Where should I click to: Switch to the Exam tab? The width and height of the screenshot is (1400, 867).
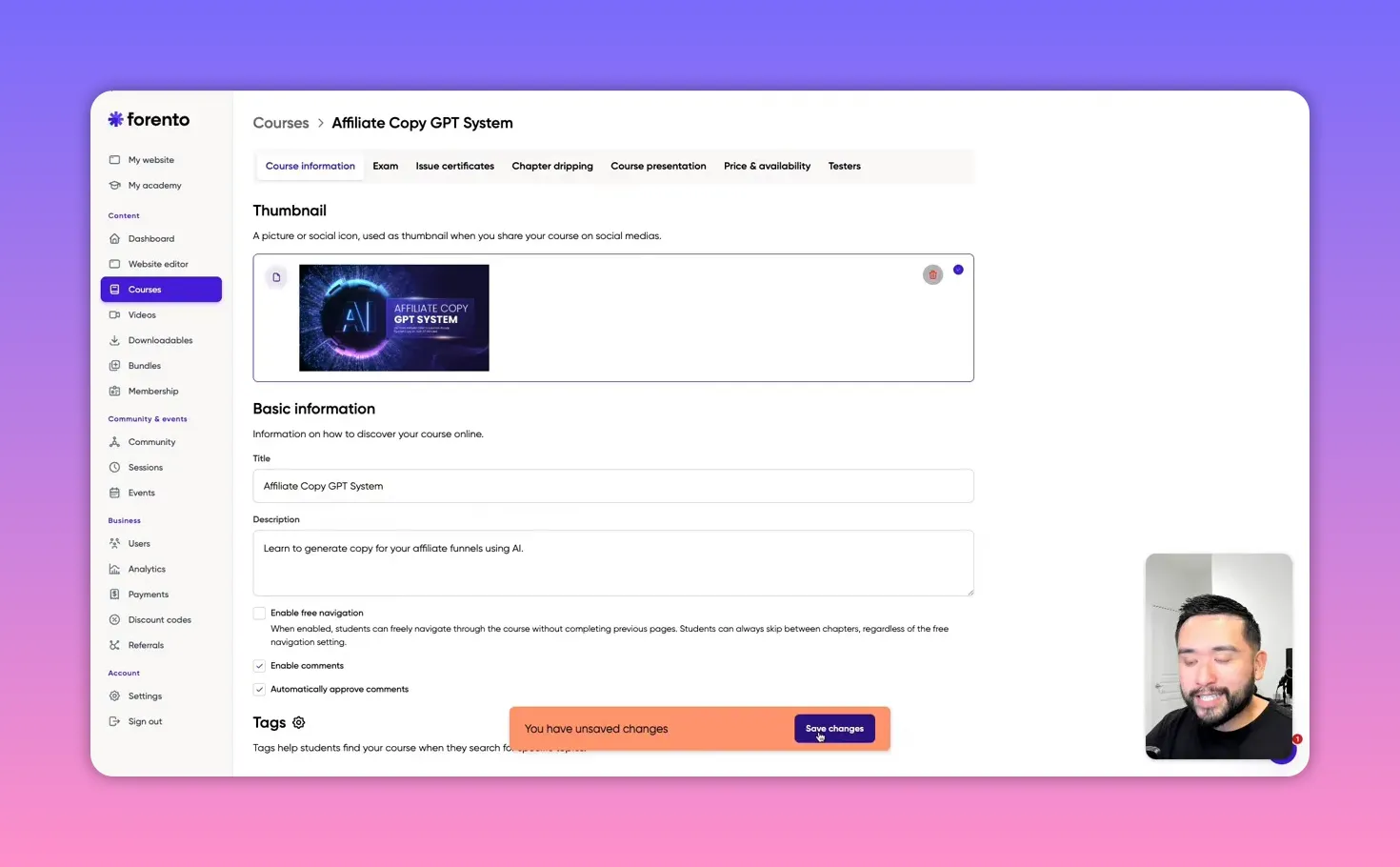point(385,166)
